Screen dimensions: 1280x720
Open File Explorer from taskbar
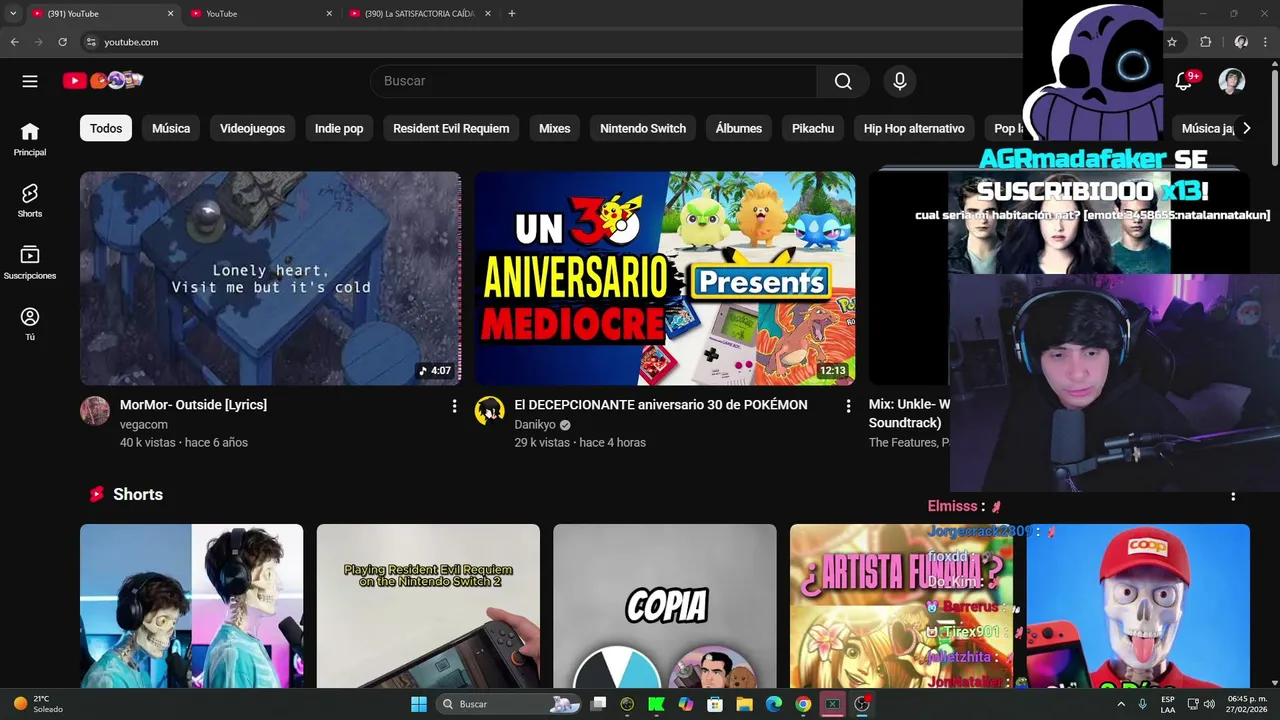(744, 704)
